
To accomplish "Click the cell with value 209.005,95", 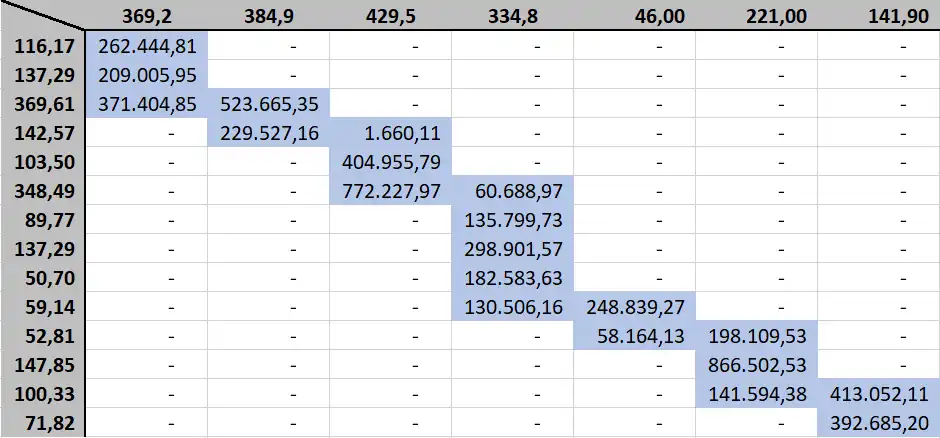I will tap(147, 74).
